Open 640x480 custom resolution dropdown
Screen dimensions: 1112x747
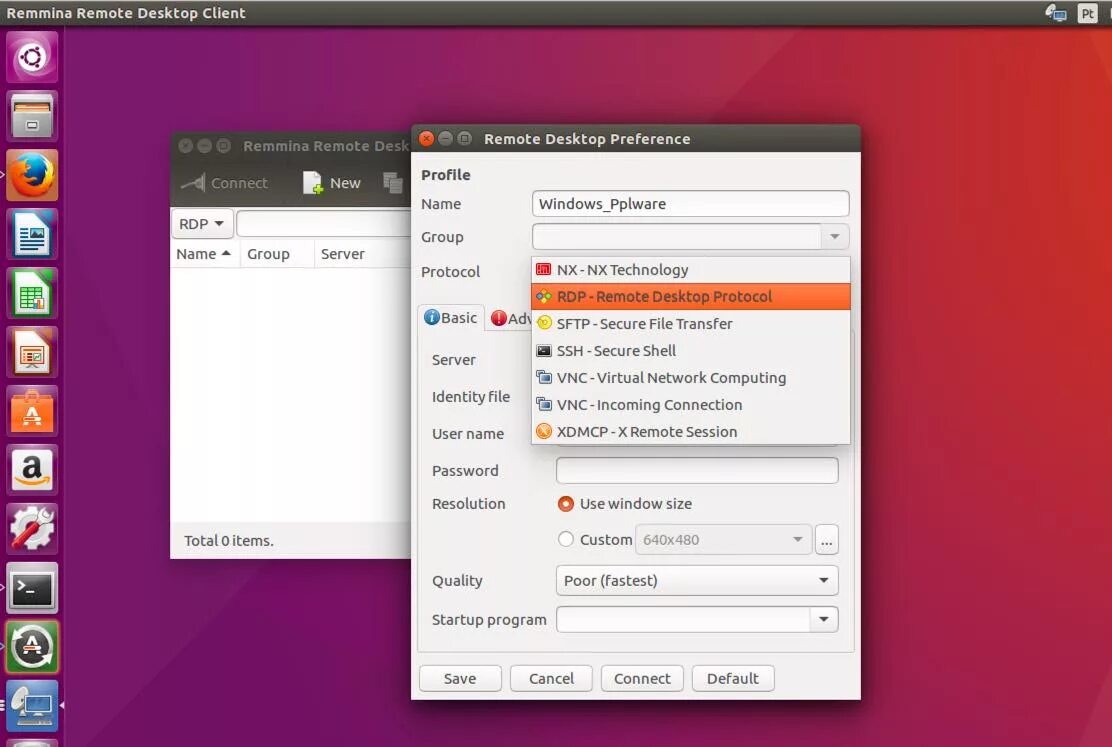[x=723, y=540]
